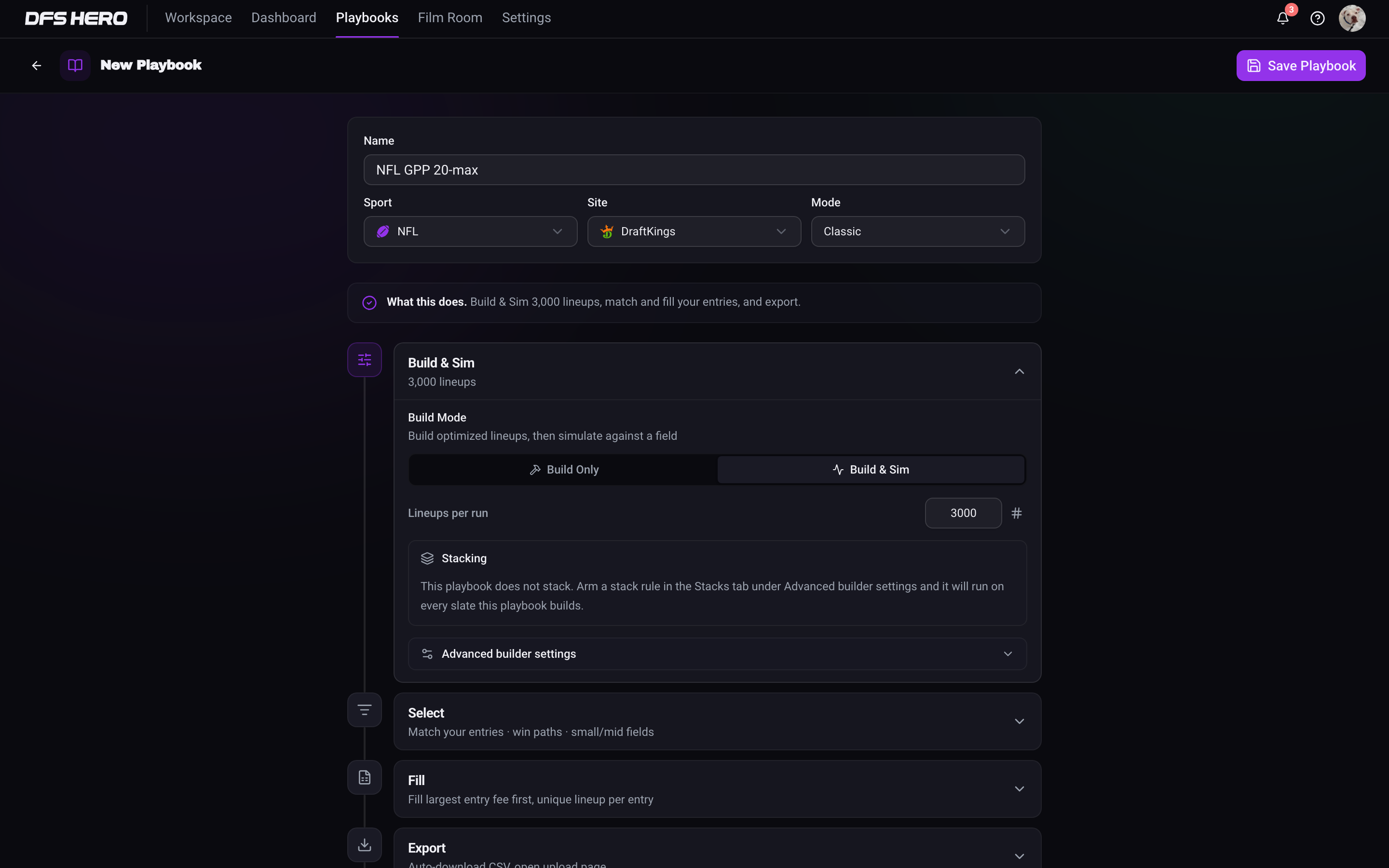The image size is (1389, 868).
Task: Click the playbook Name input field
Action: click(694, 170)
